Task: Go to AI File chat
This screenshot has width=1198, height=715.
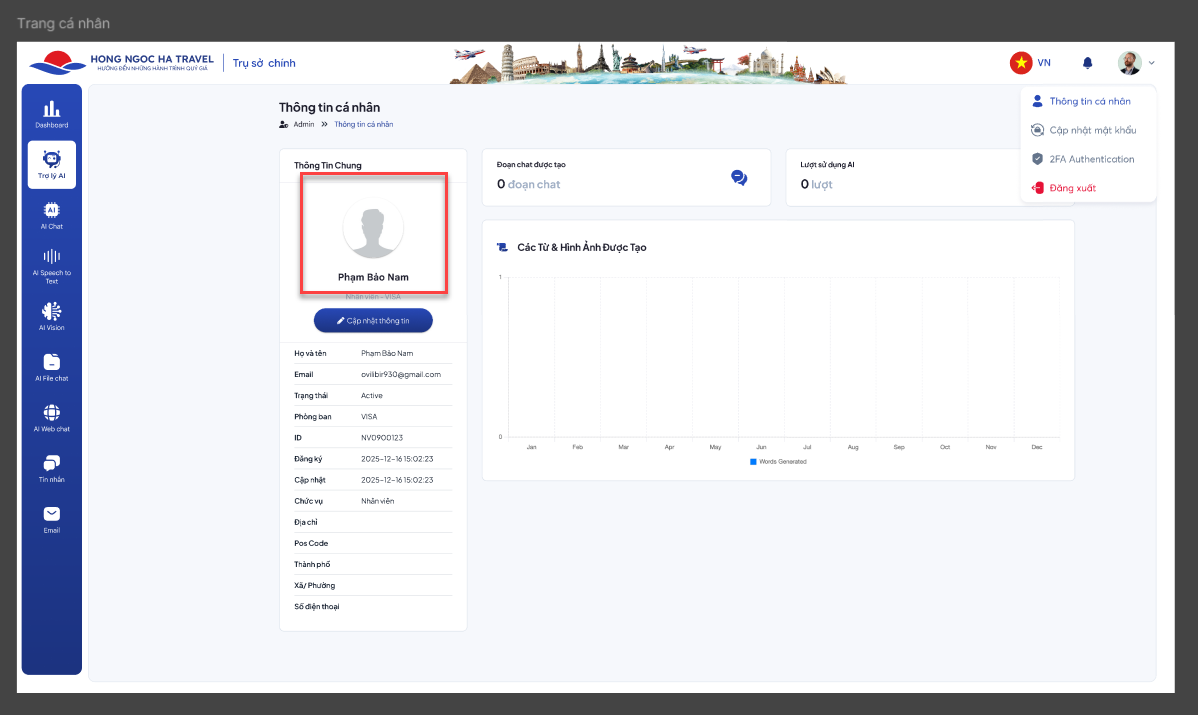Action: coord(52,367)
